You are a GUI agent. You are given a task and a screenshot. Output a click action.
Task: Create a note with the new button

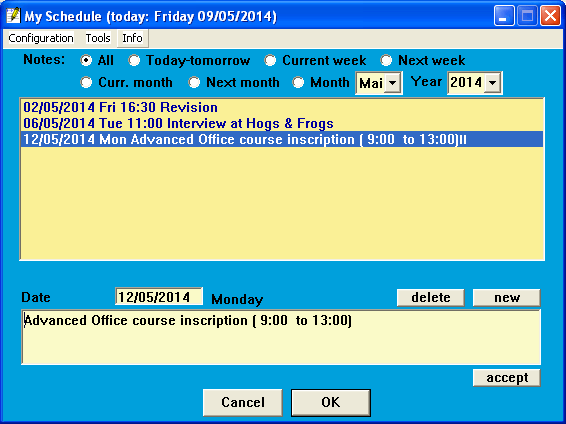tap(507, 298)
